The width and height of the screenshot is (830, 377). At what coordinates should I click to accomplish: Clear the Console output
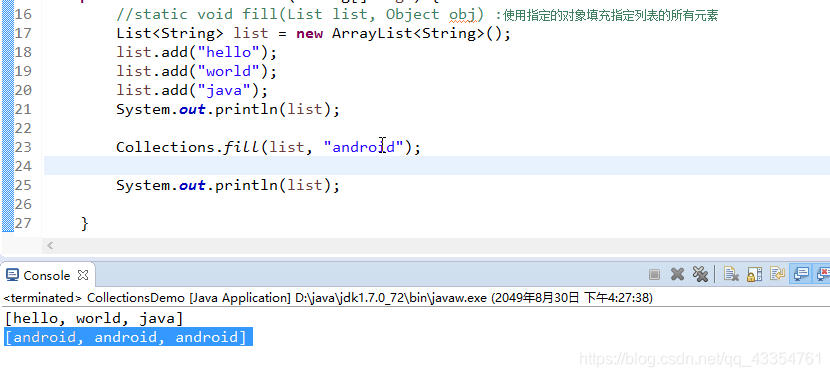731,274
